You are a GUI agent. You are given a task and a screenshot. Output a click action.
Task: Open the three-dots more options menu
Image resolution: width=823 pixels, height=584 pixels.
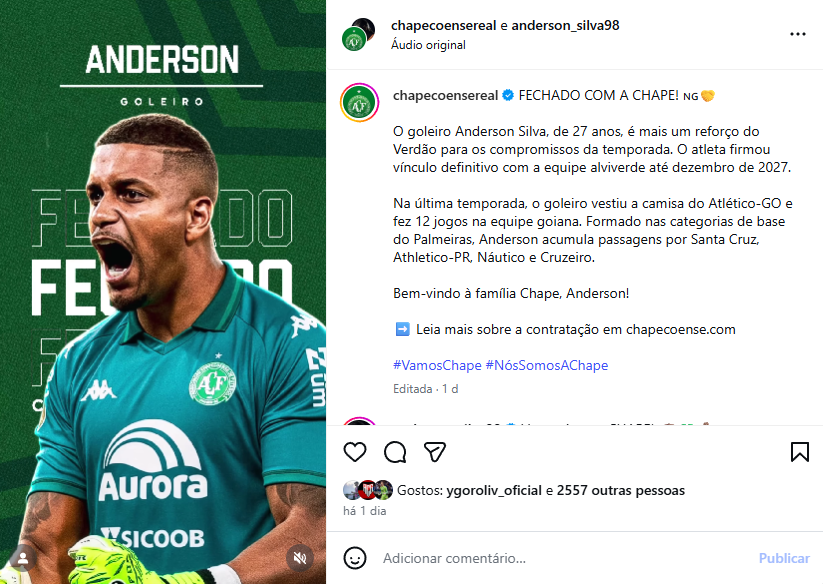tap(797, 34)
